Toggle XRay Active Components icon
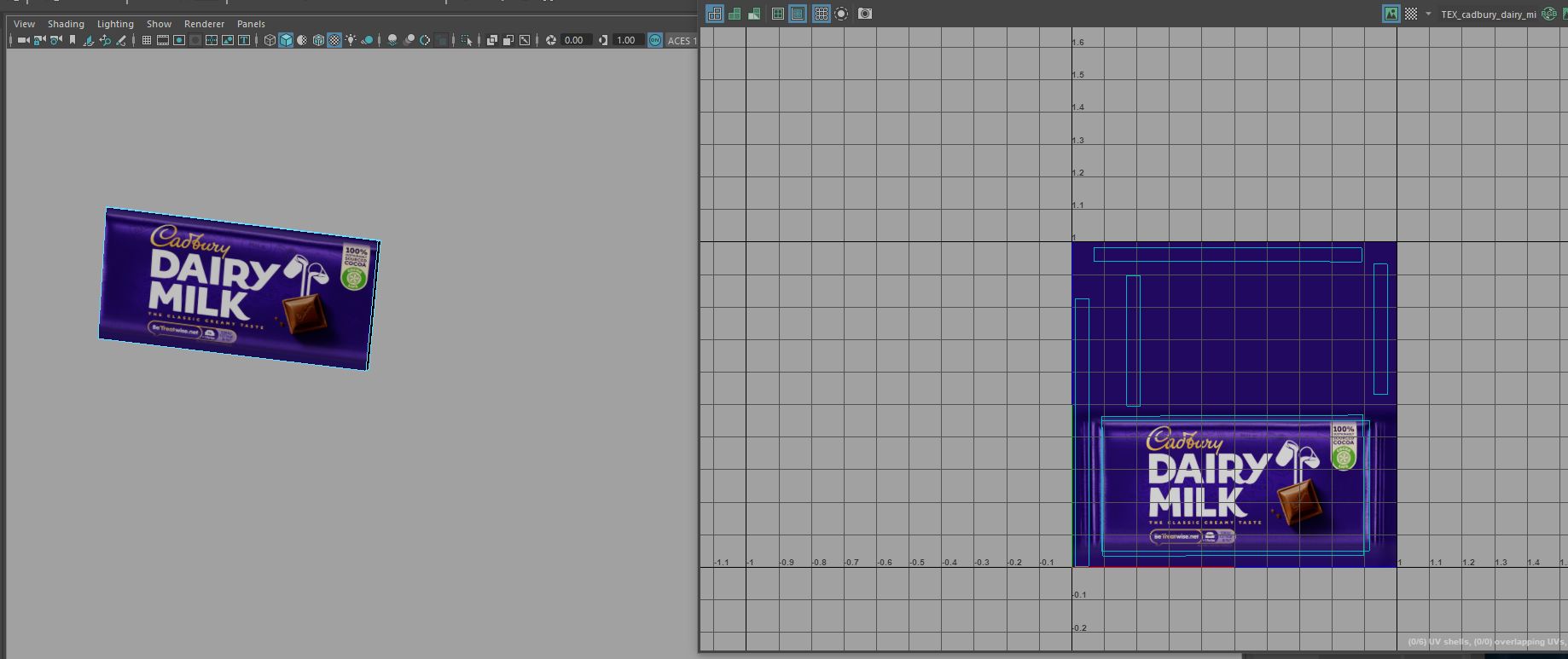Viewport: 1568px width, 659px height. pyautogui.click(x=508, y=40)
